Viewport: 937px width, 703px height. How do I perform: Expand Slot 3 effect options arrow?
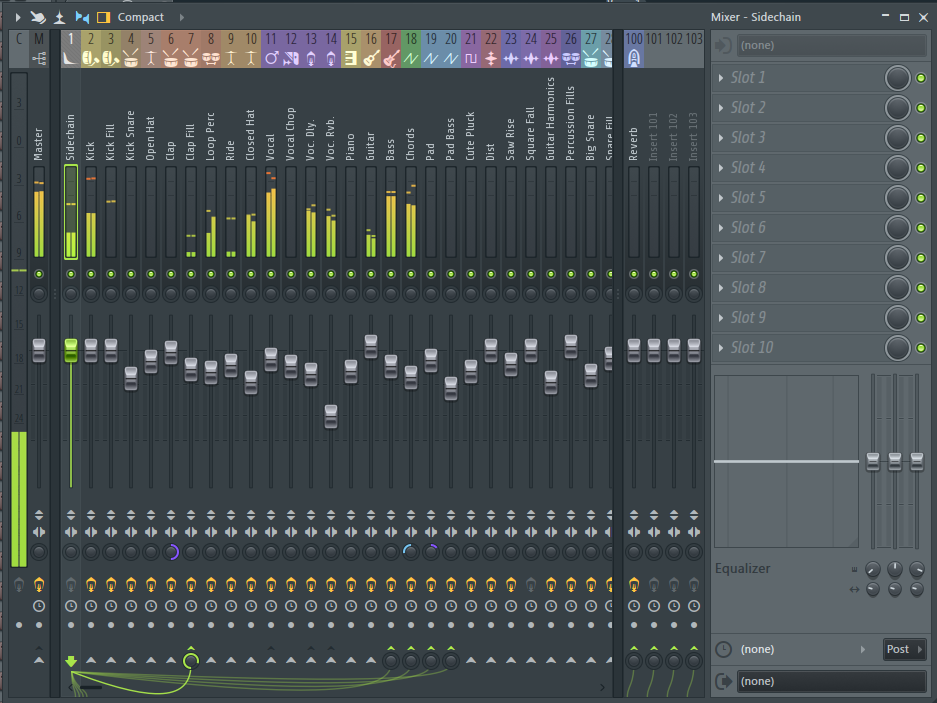coord(721,137)
